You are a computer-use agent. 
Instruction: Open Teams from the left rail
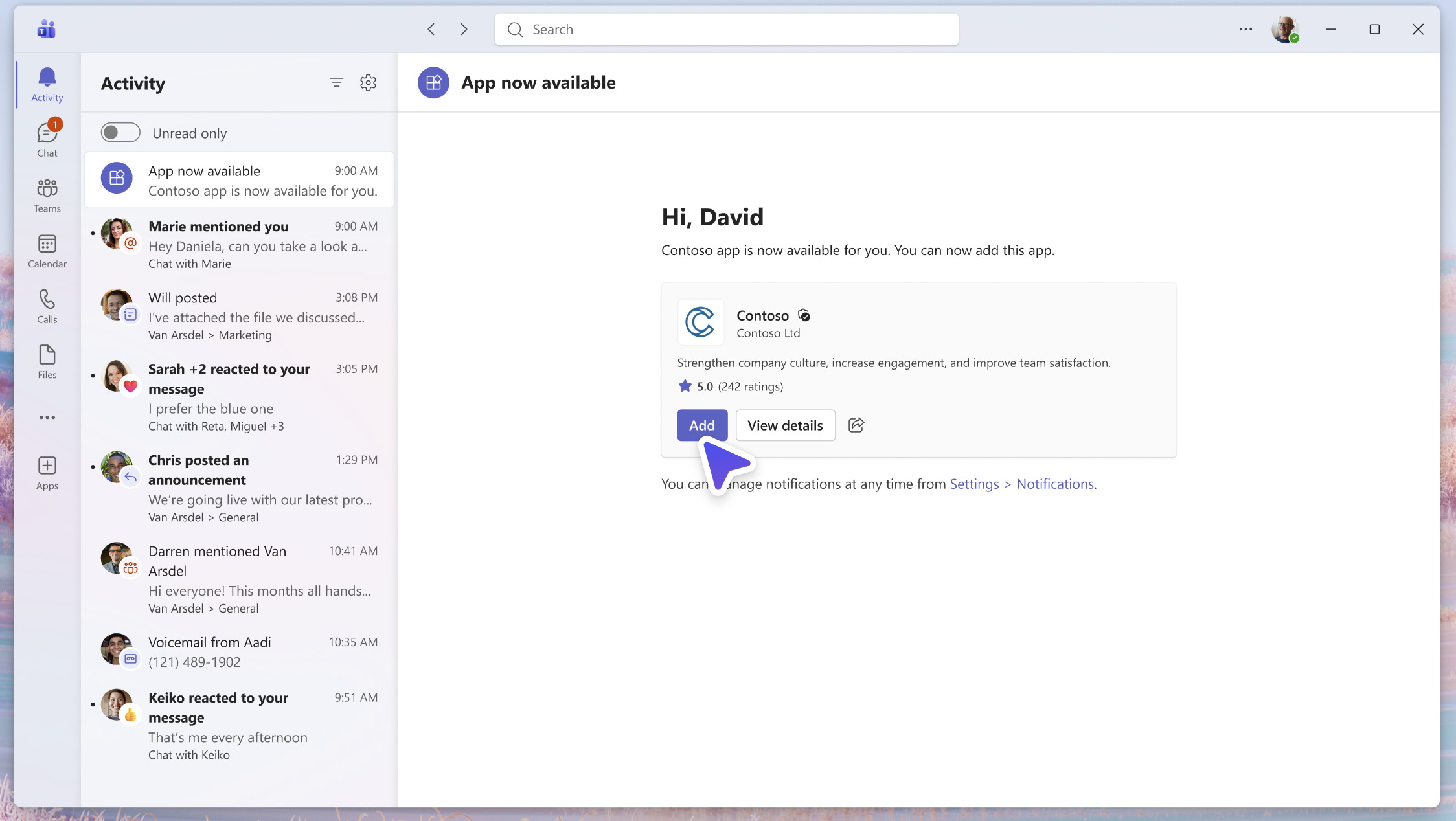click(47, 196)
